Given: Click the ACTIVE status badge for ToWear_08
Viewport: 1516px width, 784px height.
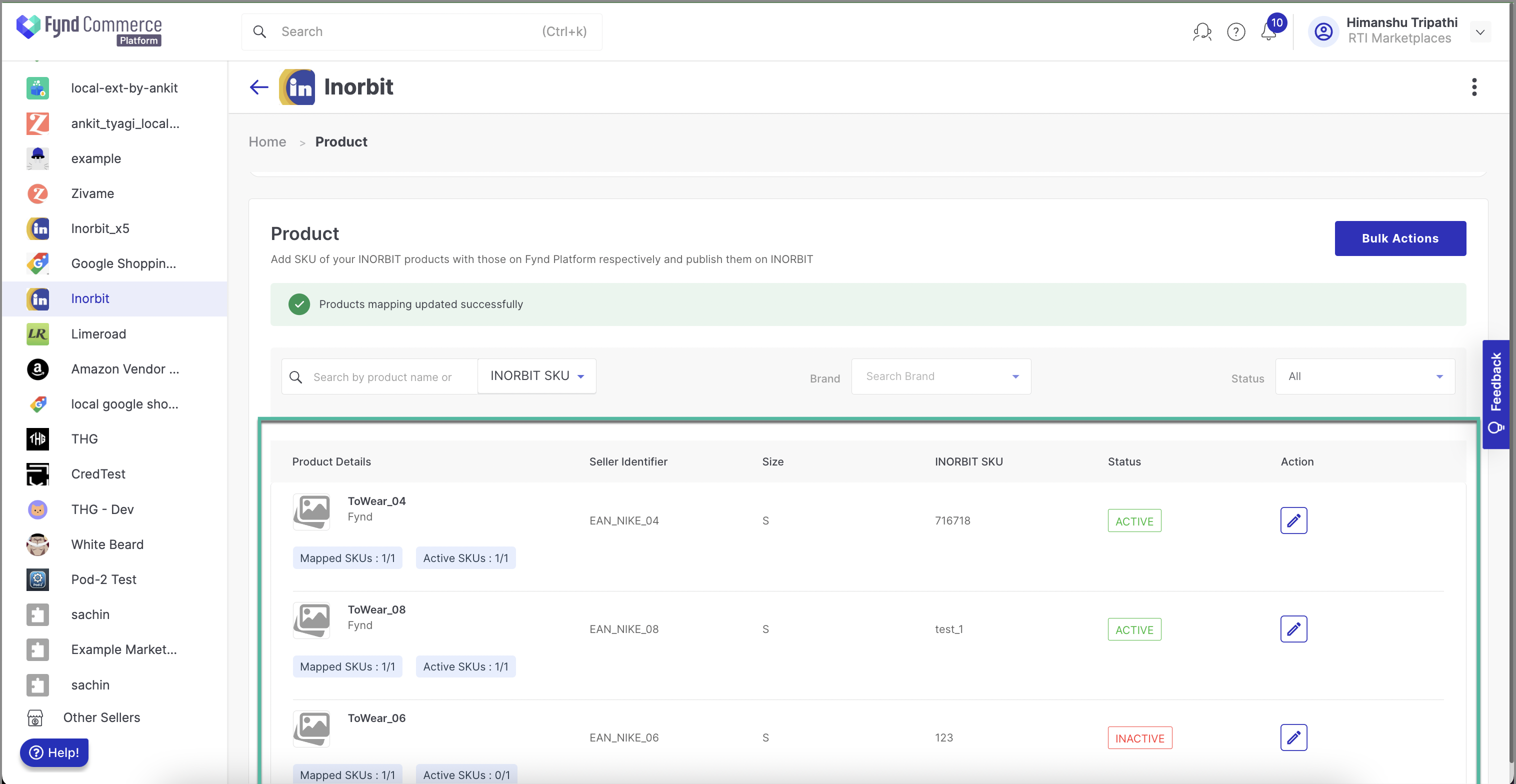Looking at the screenshot, I should [x=1134, y=630].
